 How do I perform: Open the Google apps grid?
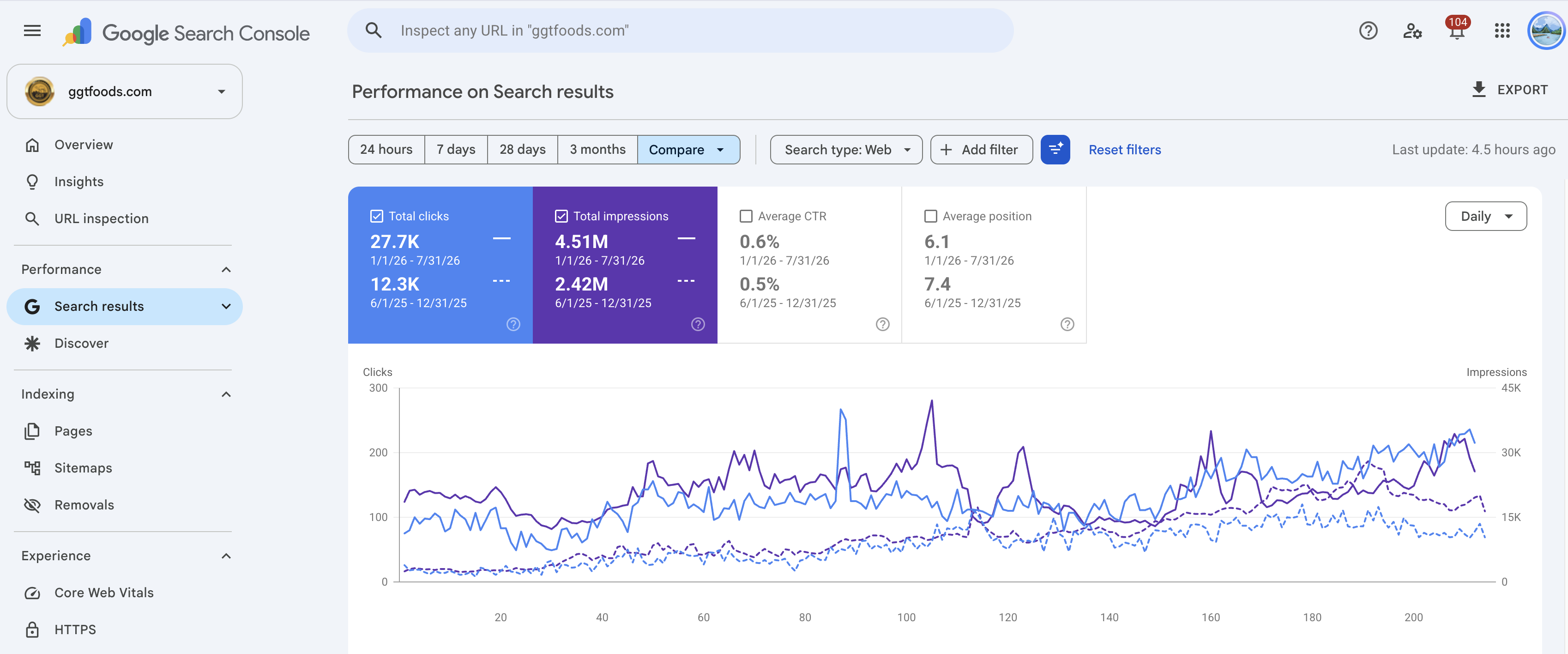tap(1502, 30)
